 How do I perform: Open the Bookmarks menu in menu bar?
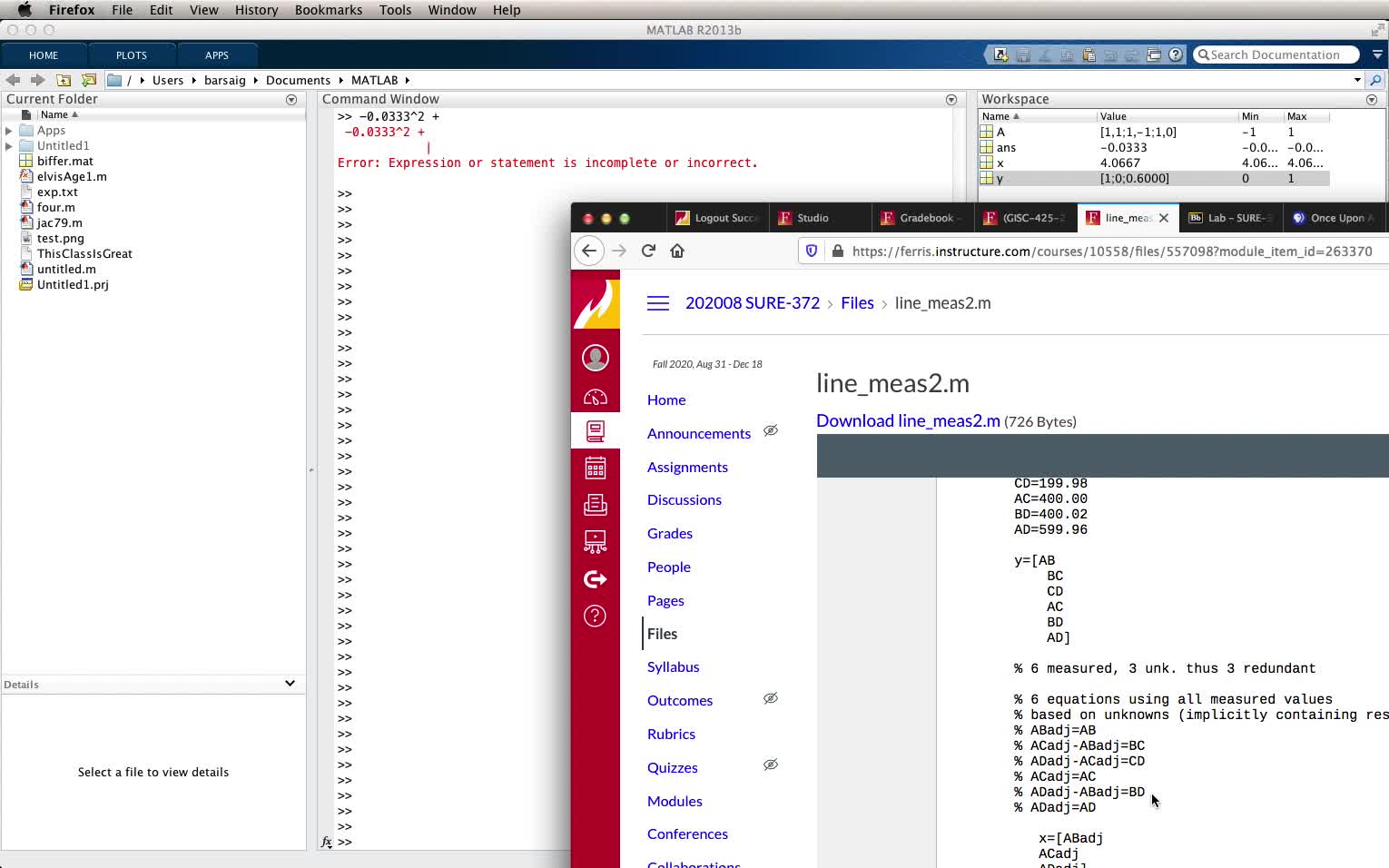[x=329, y=10]
